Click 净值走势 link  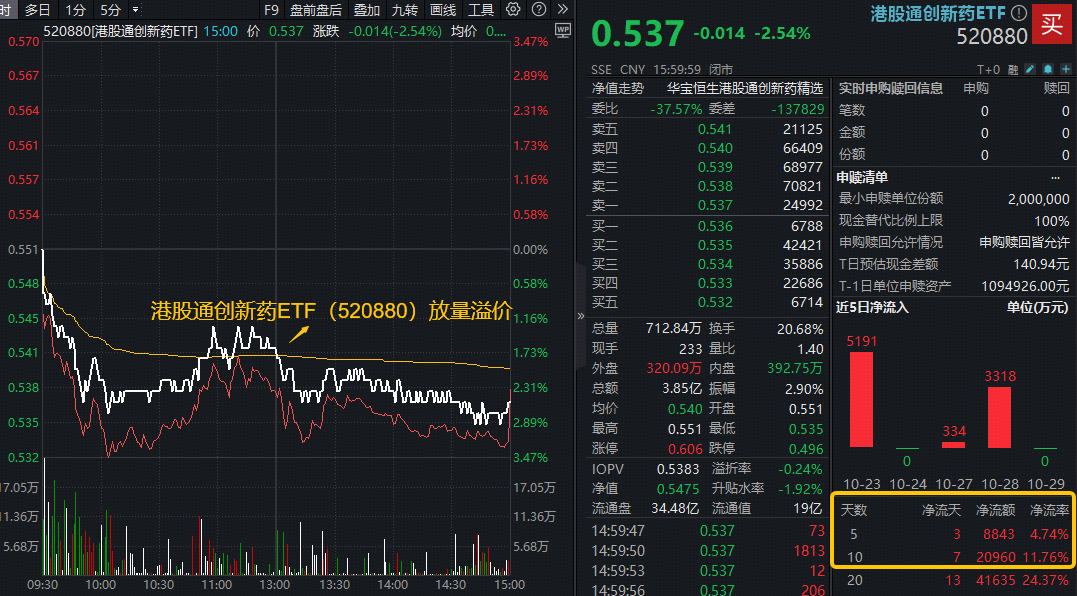click(618, 89)
